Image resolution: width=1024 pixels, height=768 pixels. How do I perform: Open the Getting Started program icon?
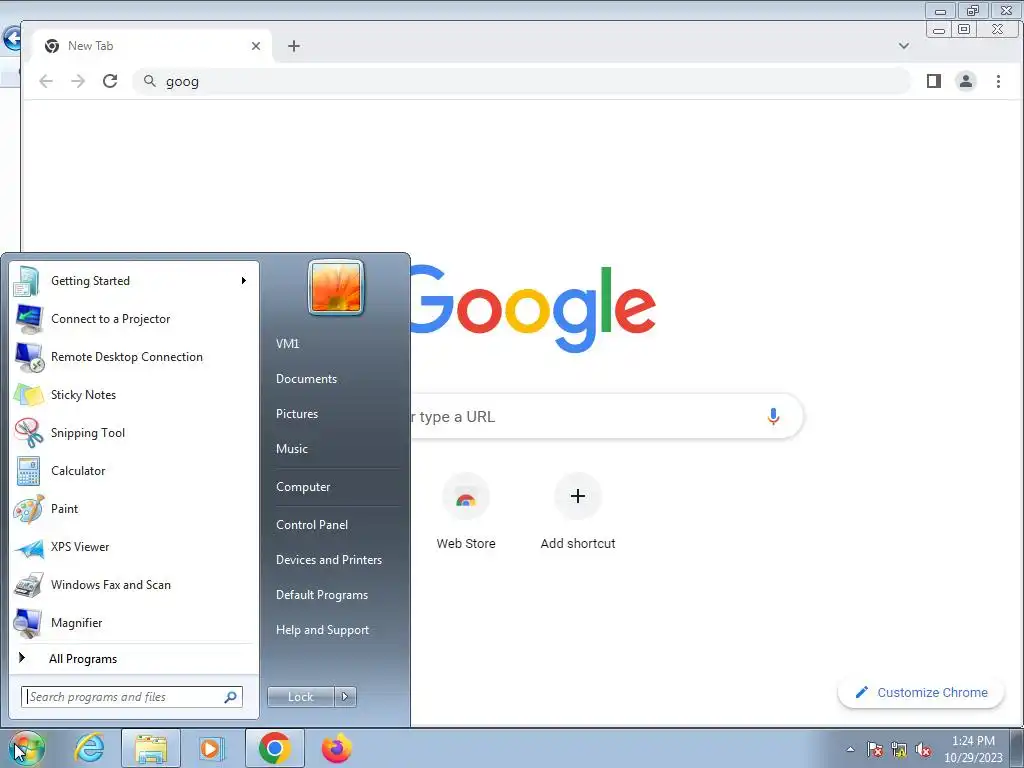point(27,281)
